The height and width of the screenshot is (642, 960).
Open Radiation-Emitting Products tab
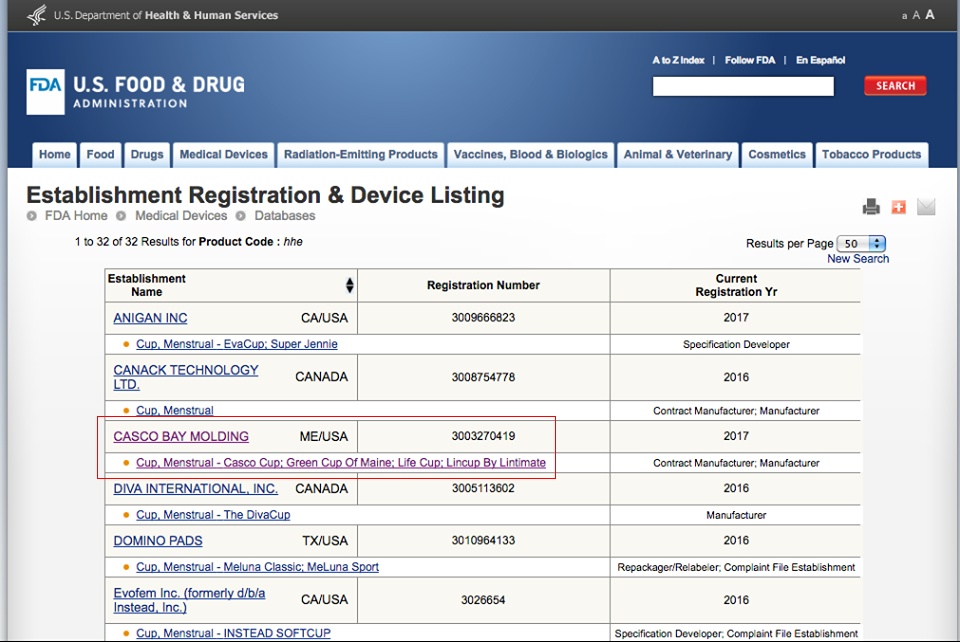(x=361, y=155)
